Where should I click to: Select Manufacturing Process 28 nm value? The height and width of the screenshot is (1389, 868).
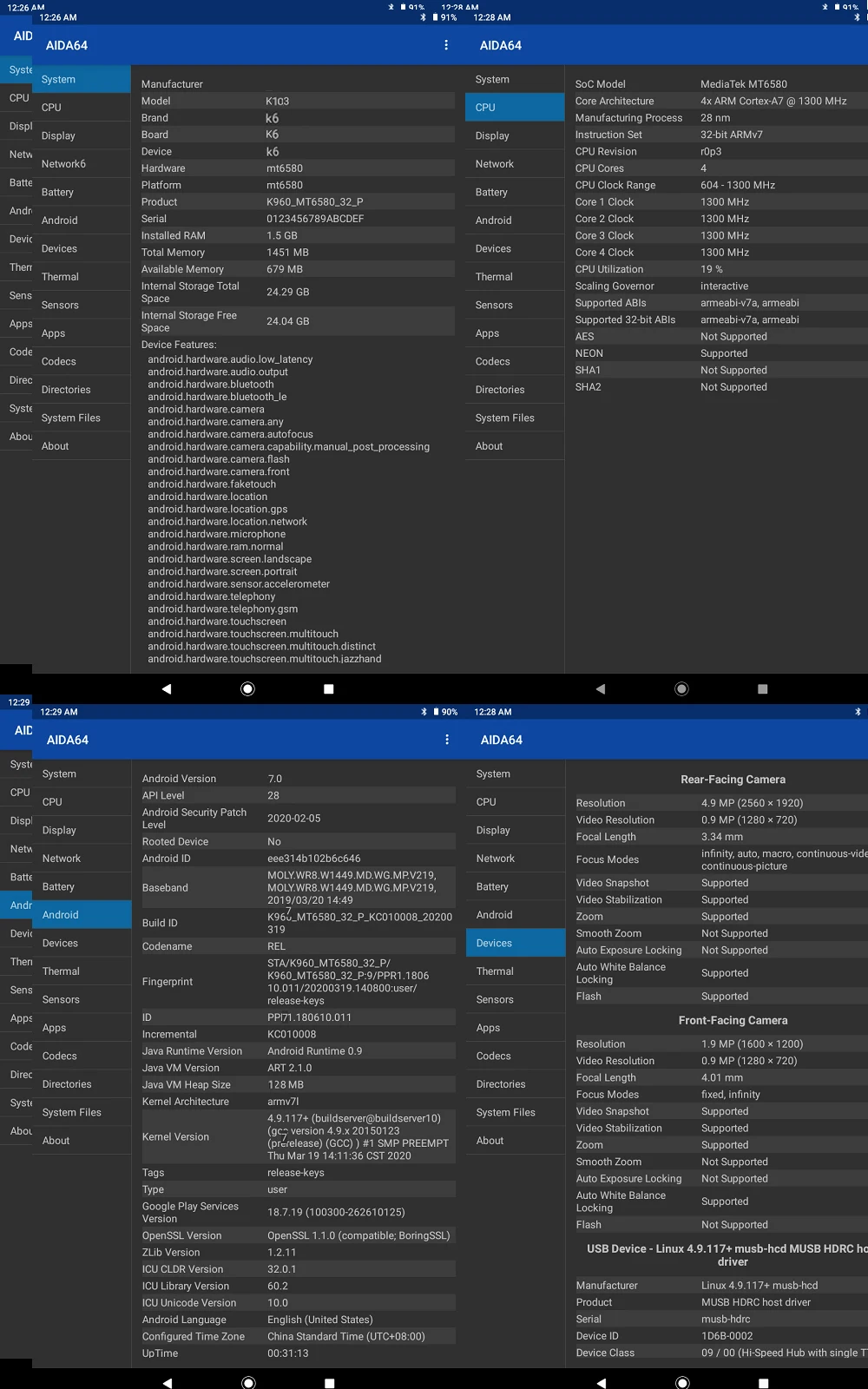pyautogui.click(x=715, y=118)
